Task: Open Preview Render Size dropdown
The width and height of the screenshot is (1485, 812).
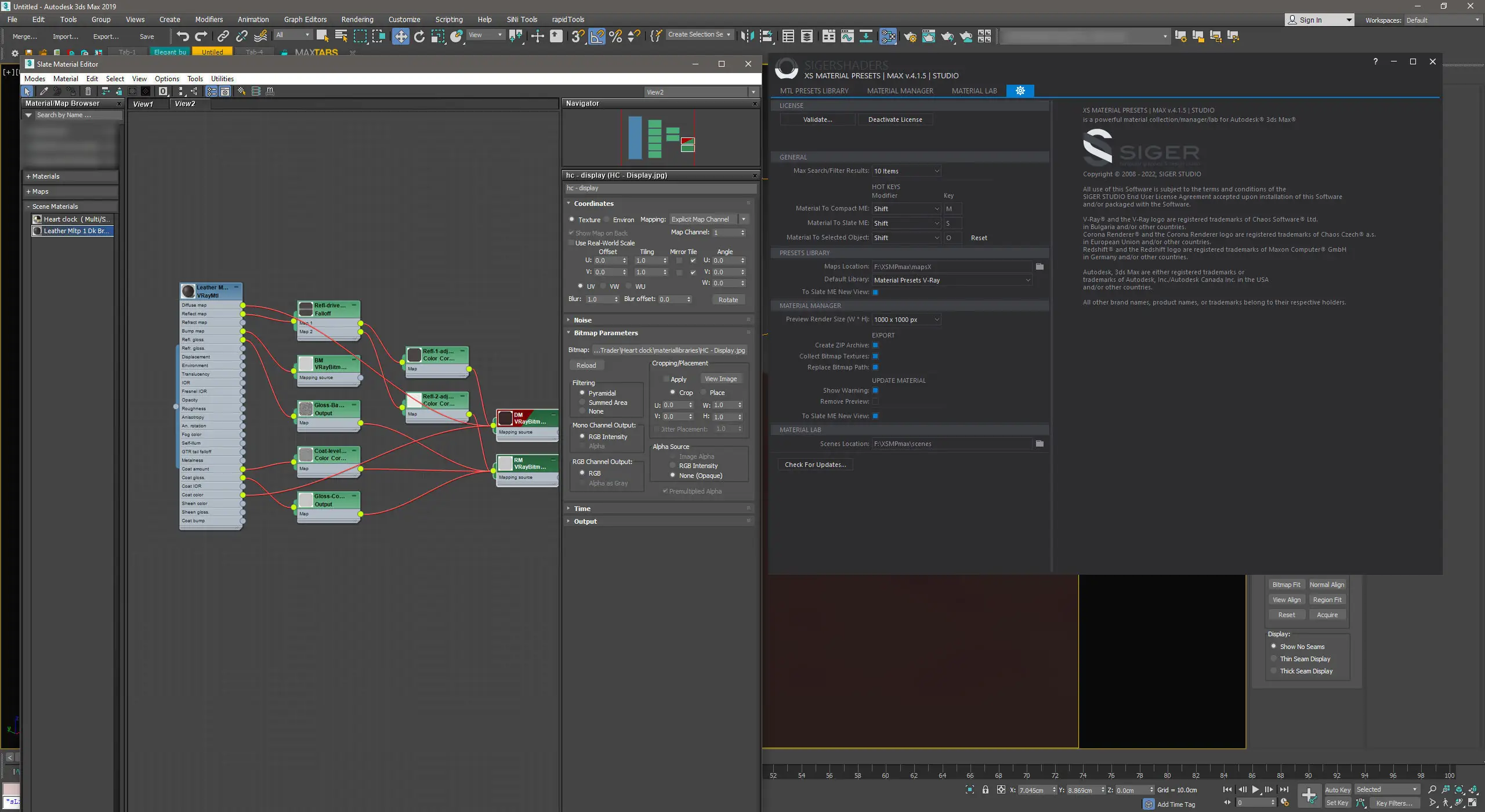Action: click(906, 320)
